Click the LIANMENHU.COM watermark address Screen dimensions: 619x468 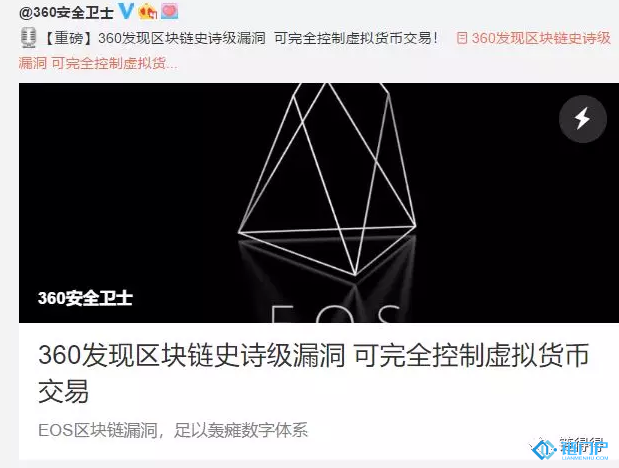click(x=585, y=458)
